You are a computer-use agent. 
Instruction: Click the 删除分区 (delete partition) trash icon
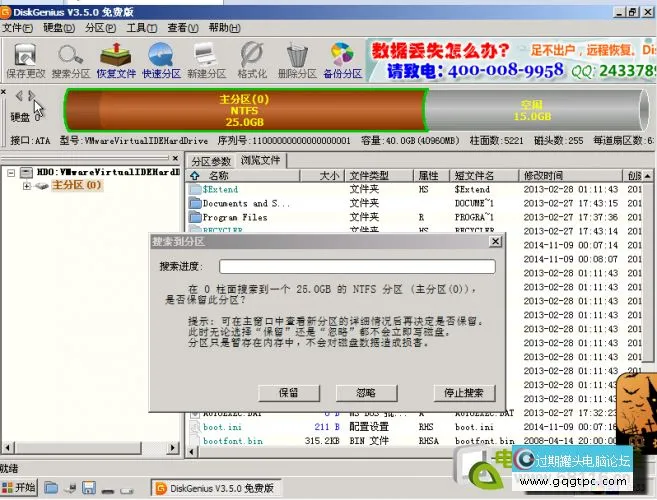coord(297,61)
